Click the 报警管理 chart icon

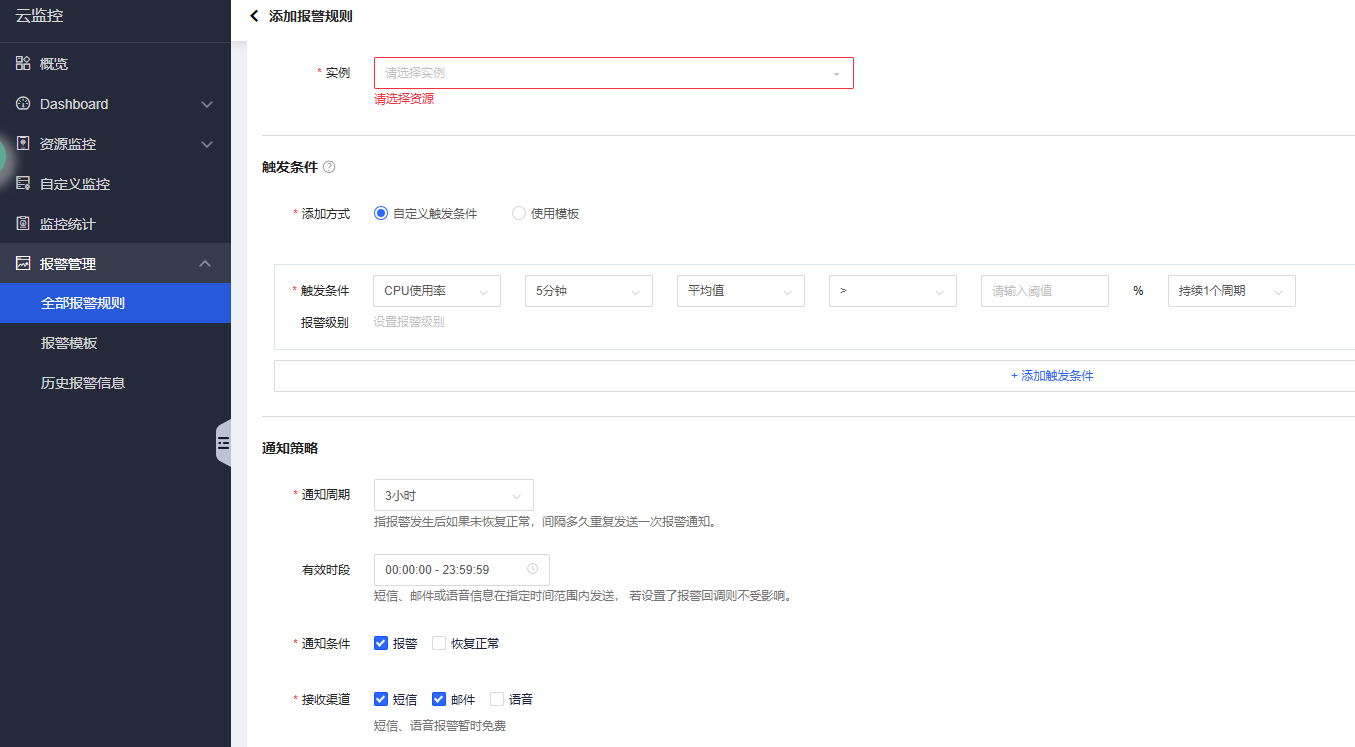pyautogui.click(x=23, y=264)
